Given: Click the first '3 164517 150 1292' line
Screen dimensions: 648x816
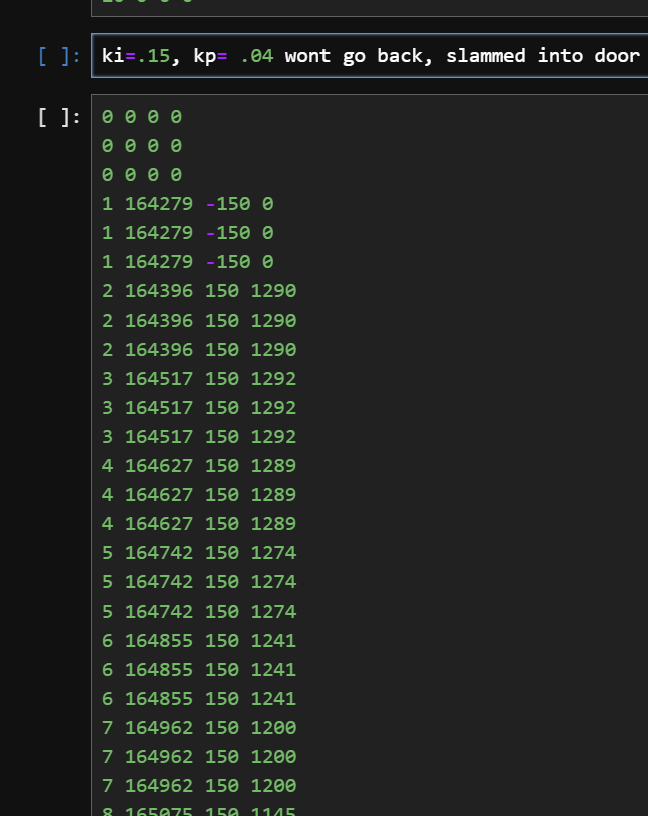Looking at the screenshot, I should tap(199, 379).
